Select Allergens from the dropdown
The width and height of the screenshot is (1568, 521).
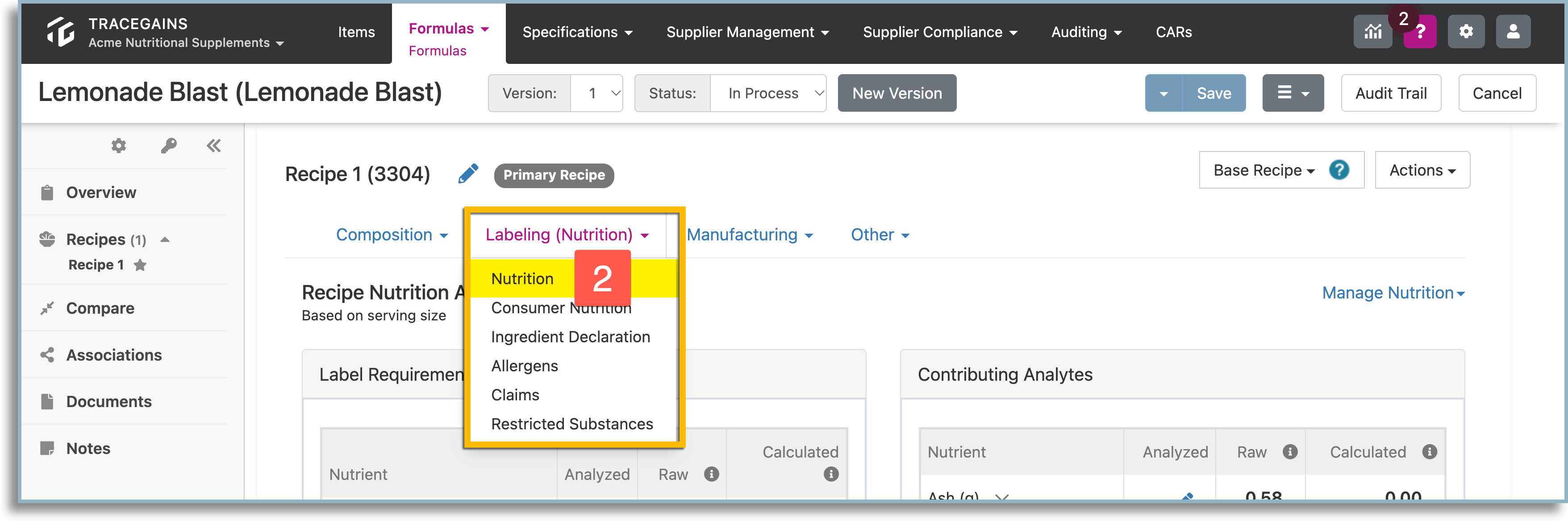coord(524,366)
